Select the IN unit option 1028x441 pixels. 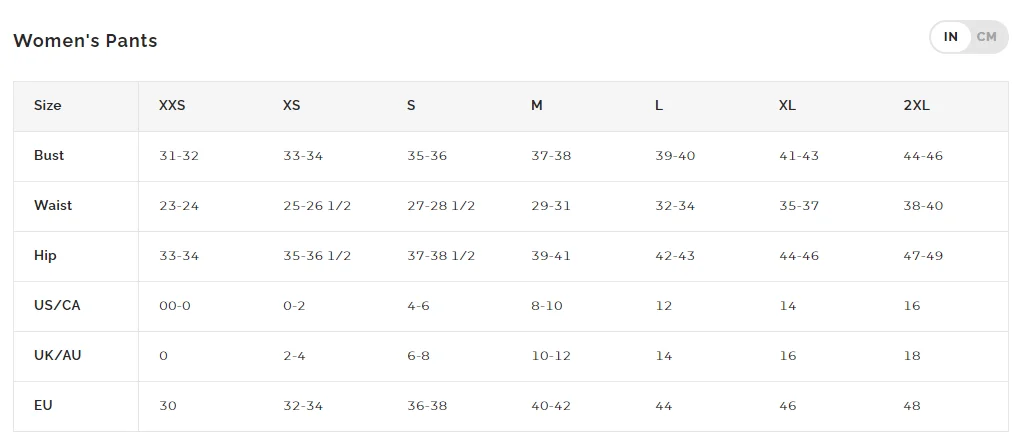point(951,37)
